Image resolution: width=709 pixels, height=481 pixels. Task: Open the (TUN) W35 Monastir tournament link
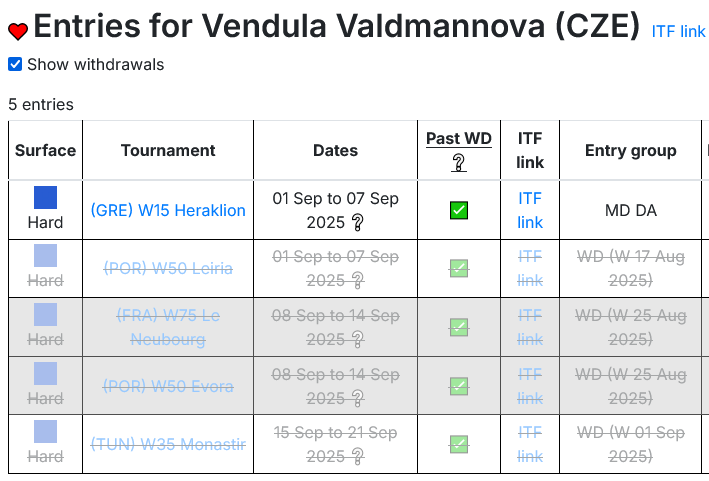coord(168,444)
